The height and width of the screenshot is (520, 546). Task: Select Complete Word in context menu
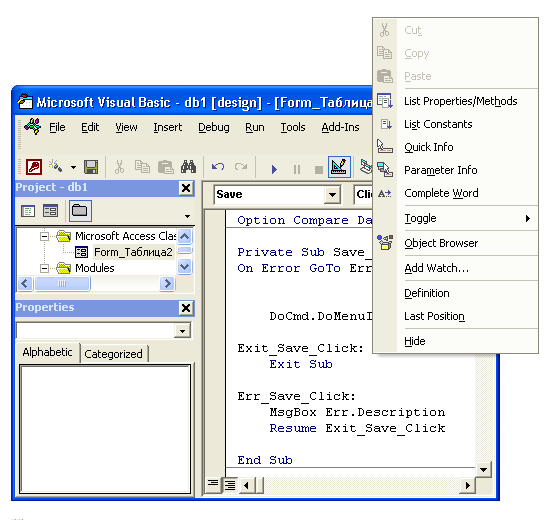coord(455,193)
